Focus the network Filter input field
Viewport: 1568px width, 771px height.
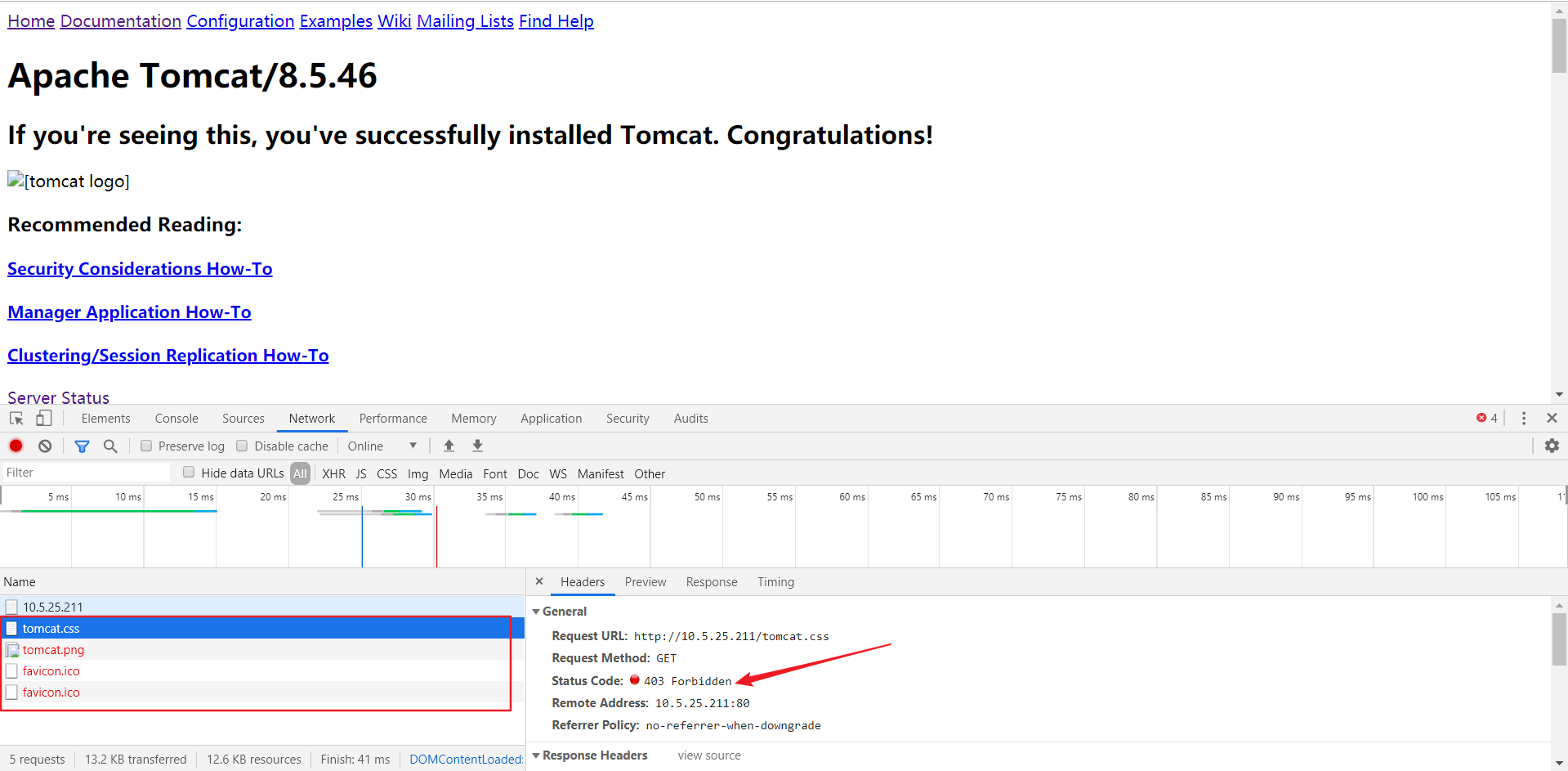click(86, 473)
